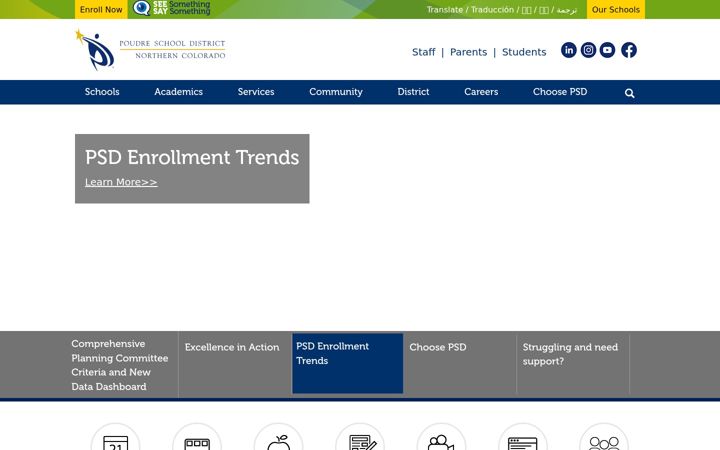Screen dimensions: 720x450
Task: Open the Community menu
Action: [x=336, y=92]
